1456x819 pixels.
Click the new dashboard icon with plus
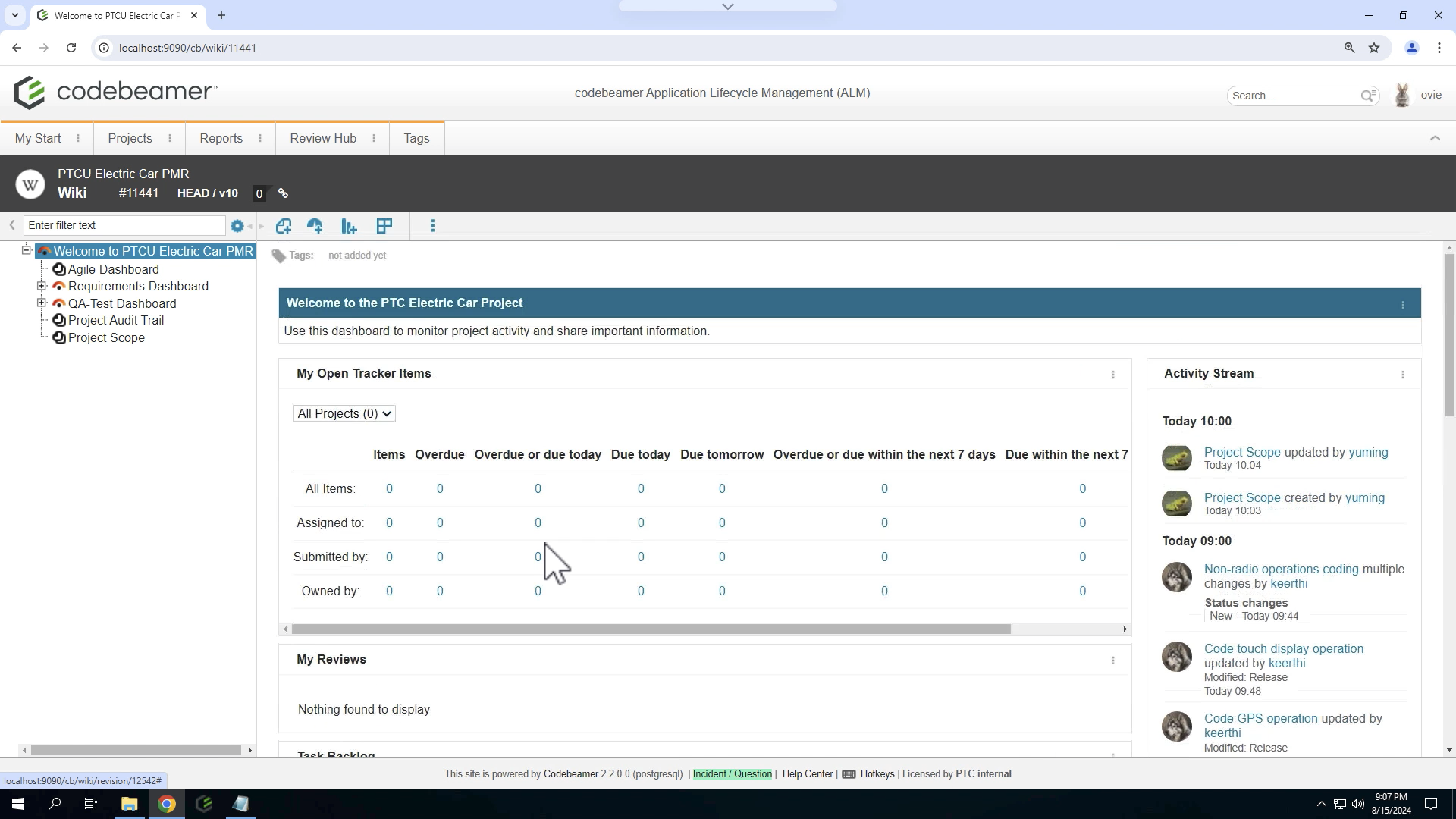(315, 226)
